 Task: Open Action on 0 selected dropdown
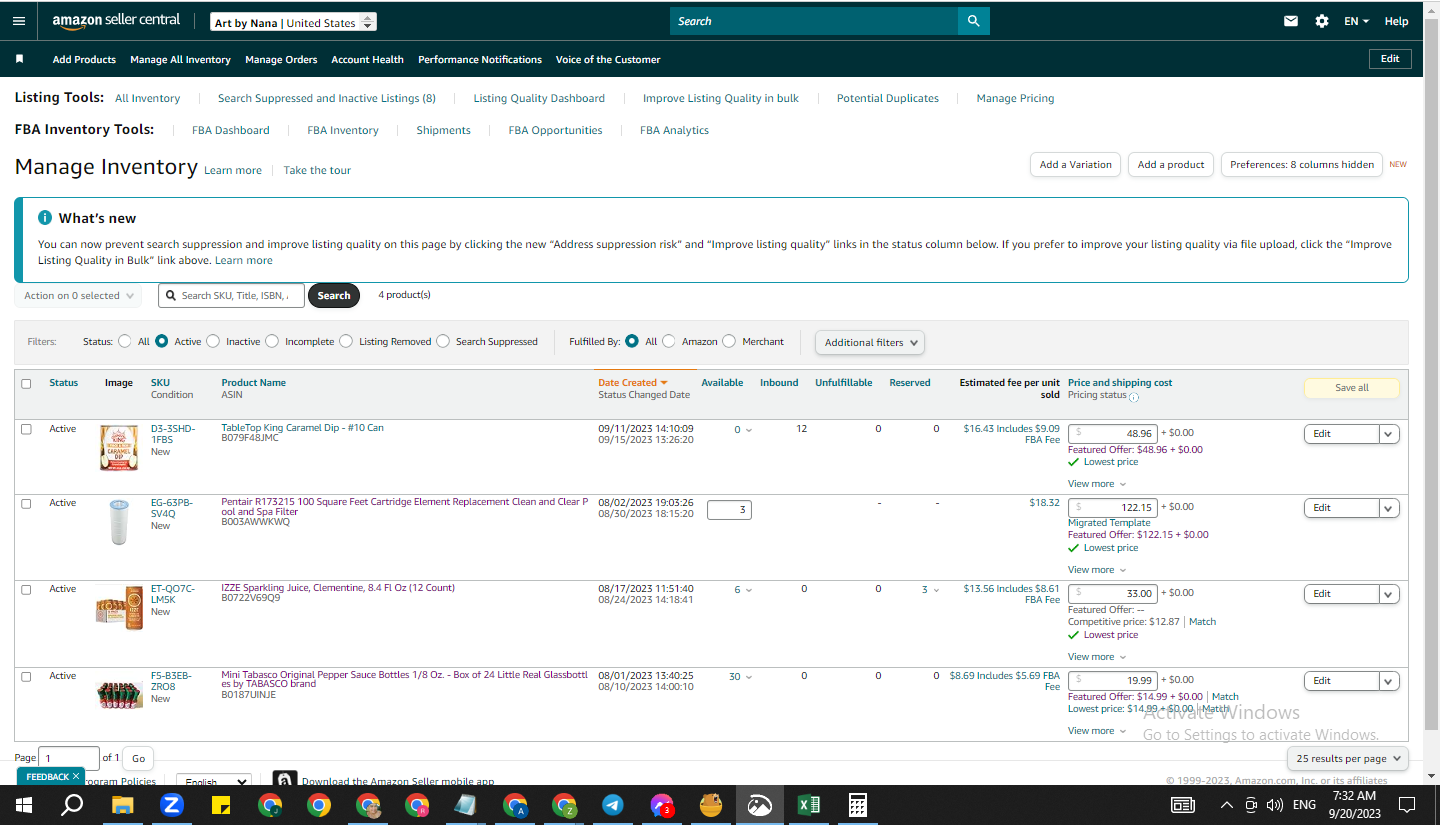[x=78, y=296]
